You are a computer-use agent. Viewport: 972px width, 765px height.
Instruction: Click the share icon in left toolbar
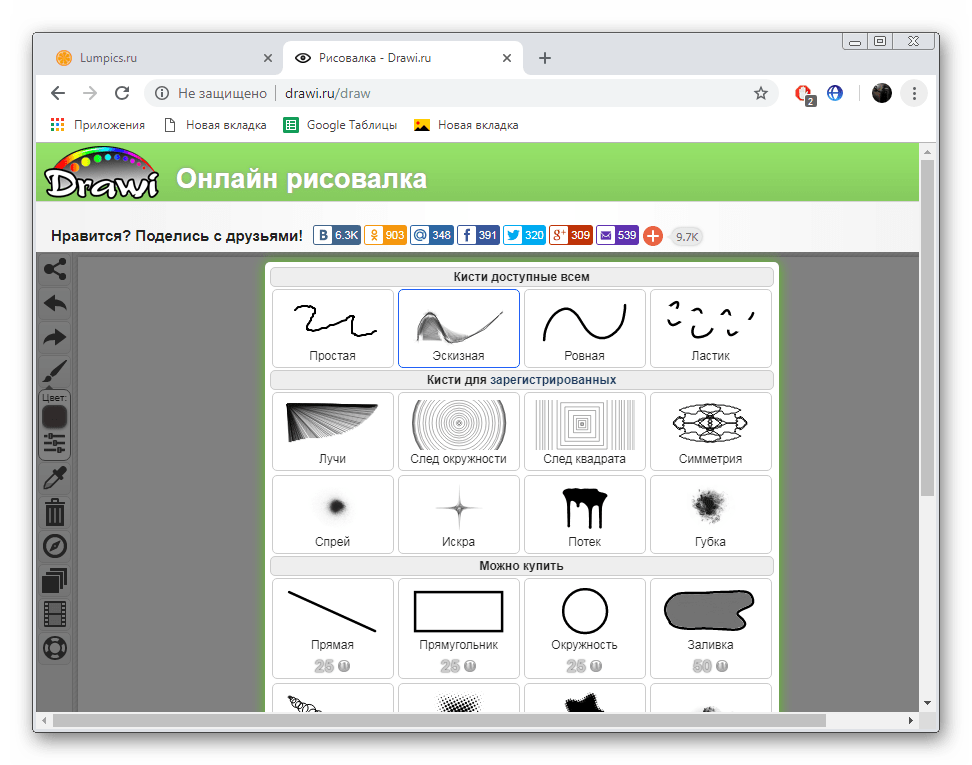point(55,269)
